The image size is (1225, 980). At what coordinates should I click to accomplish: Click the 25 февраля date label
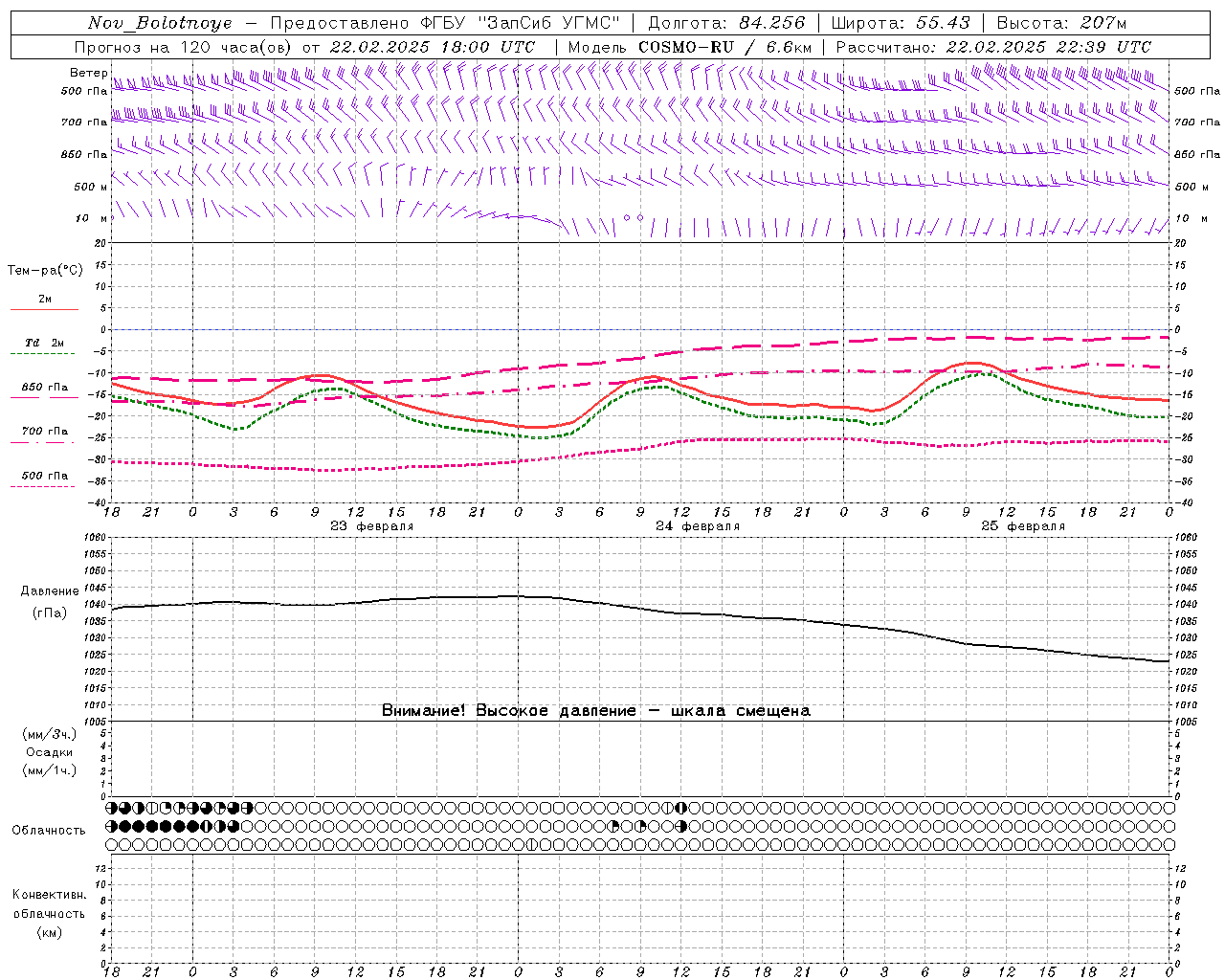pyautogui.click(x=1023, y=526)
